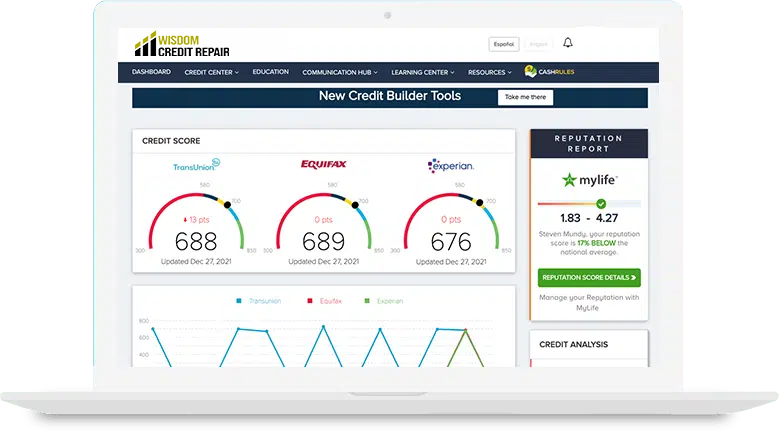Click the Take me there button

[525, 97]
